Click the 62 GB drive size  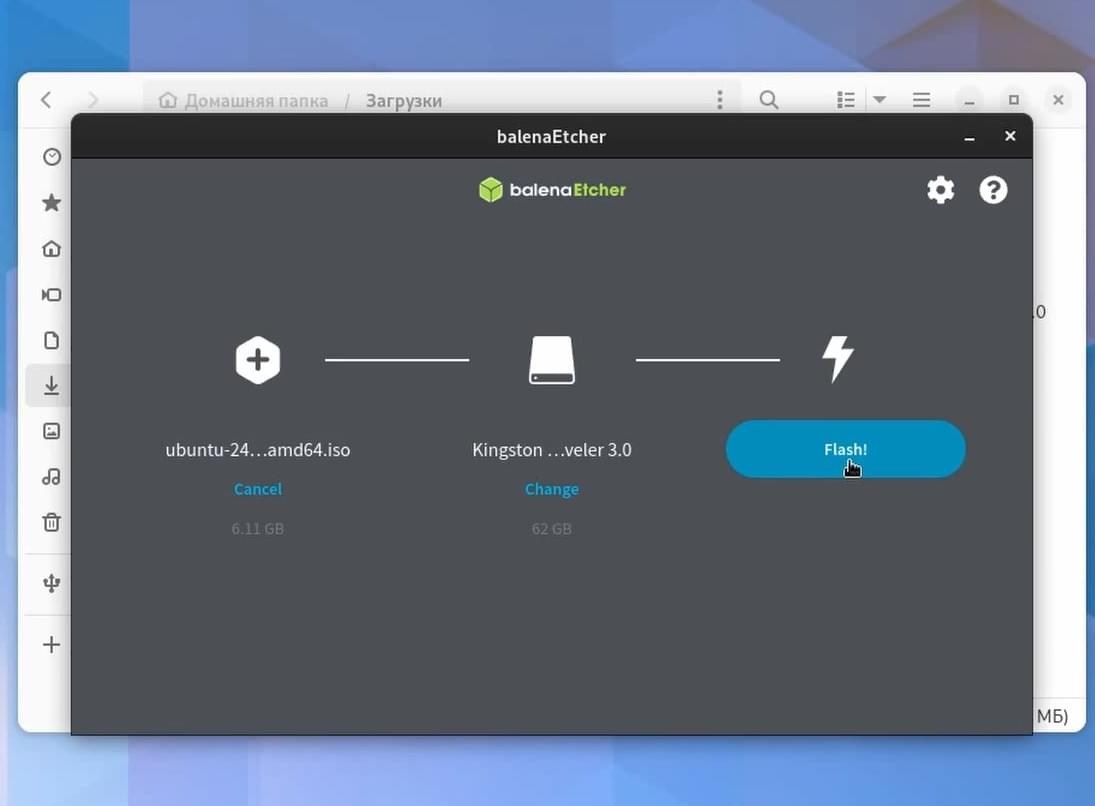pos(552,529)
